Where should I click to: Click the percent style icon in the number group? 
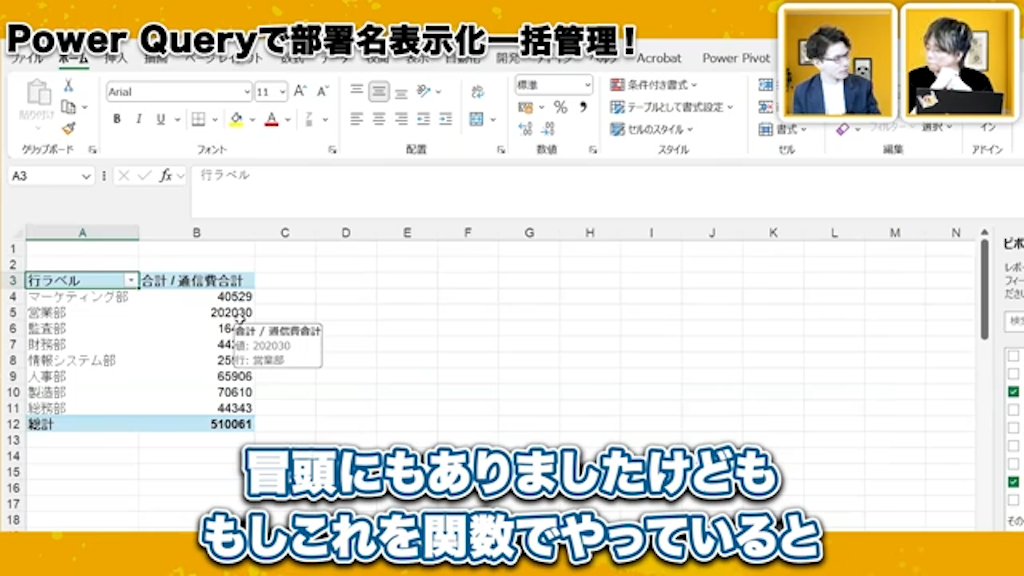tap(560, 107)
